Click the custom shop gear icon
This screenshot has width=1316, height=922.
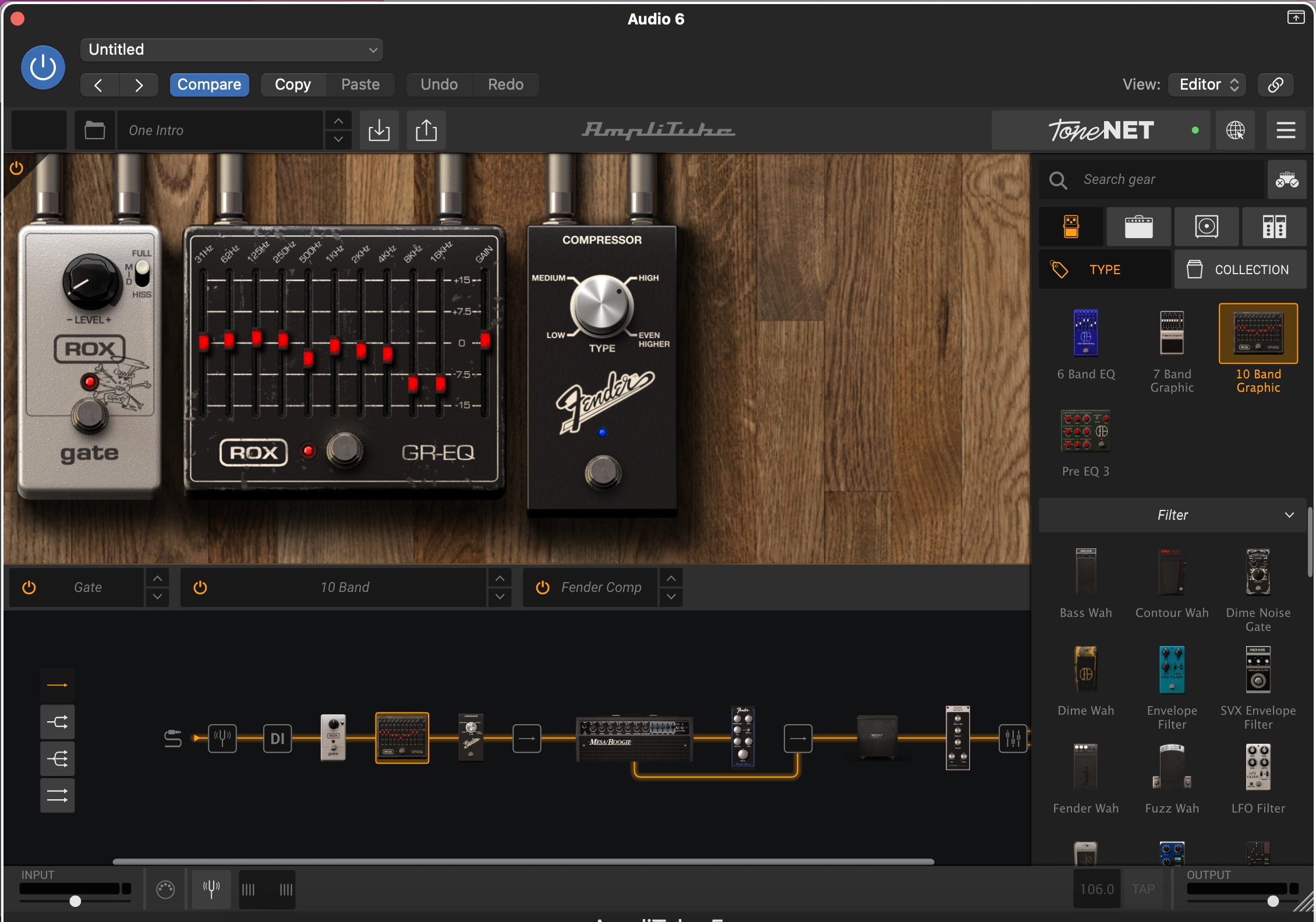[1287, 180]
